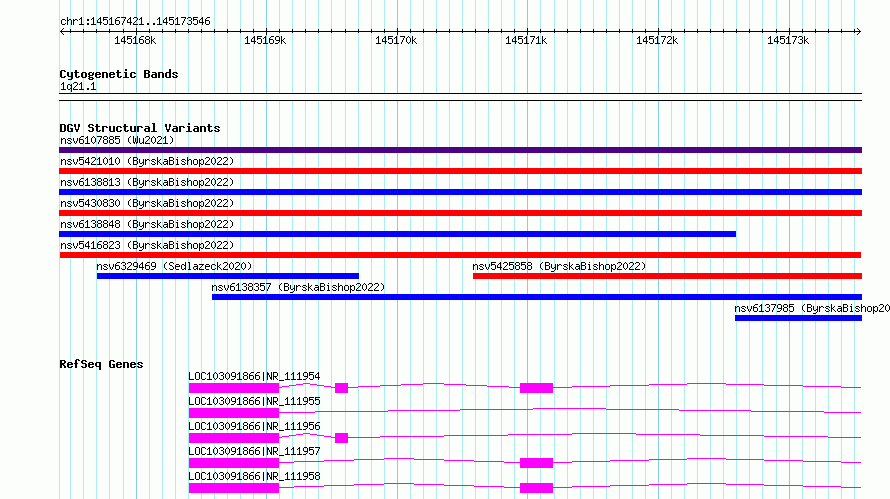Screen dimensions: 890x499
Task: Click the nsv6138848 variant label
Action: point(147,224)
